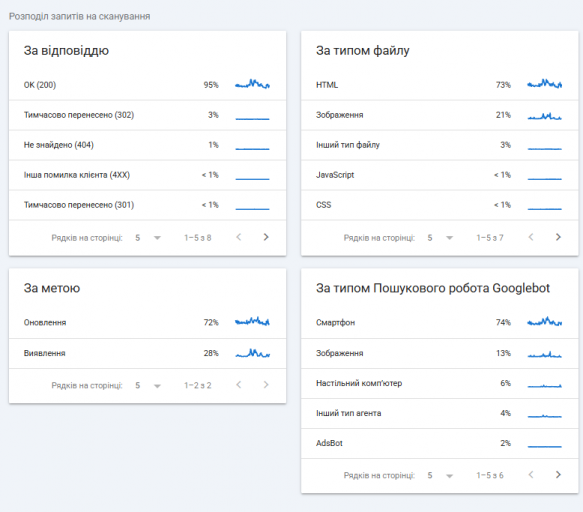Open 'Тимчасово перенесено (302)' row
Screen dimensions: 583x512
(x=148, y=115)
